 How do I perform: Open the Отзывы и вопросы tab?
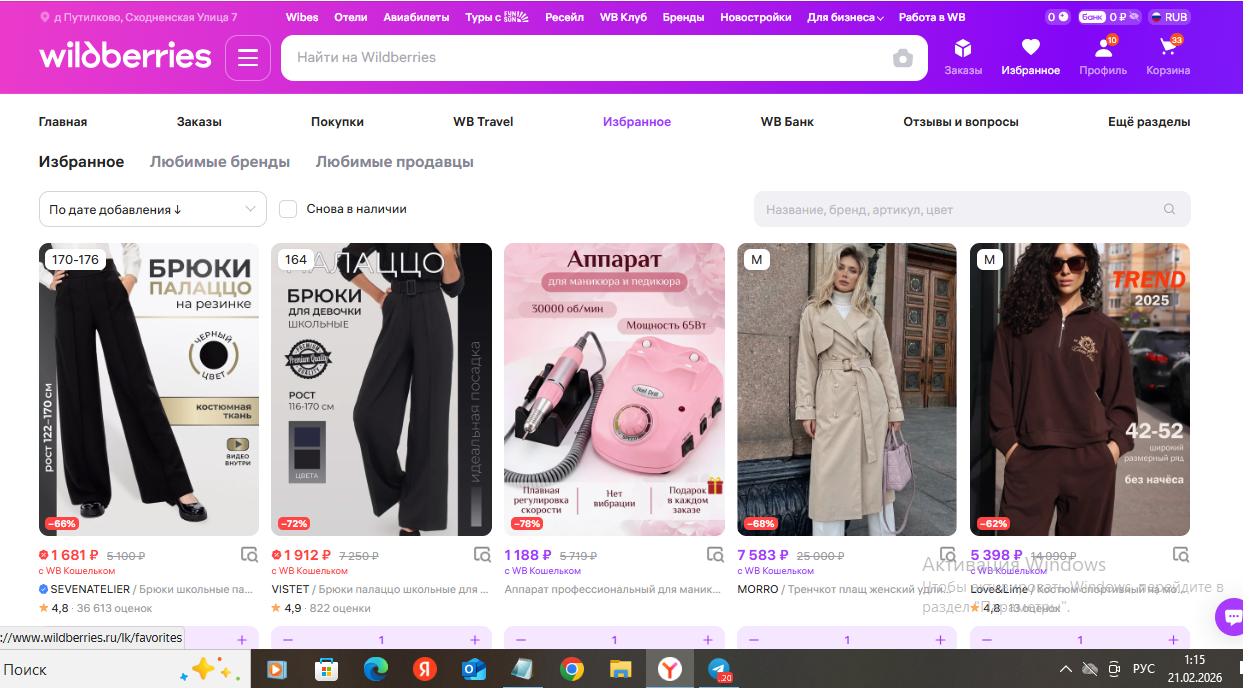tap(961, 122)
